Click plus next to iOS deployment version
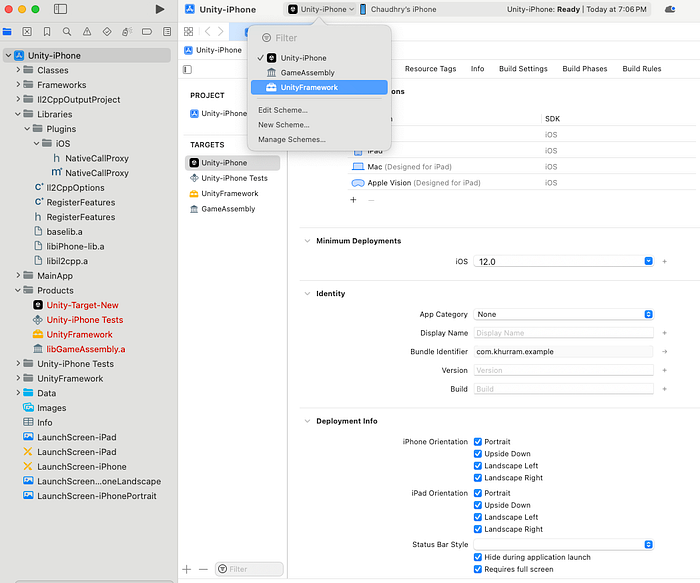700x583 pixels. pyautogui.click(x=664, y=262)
